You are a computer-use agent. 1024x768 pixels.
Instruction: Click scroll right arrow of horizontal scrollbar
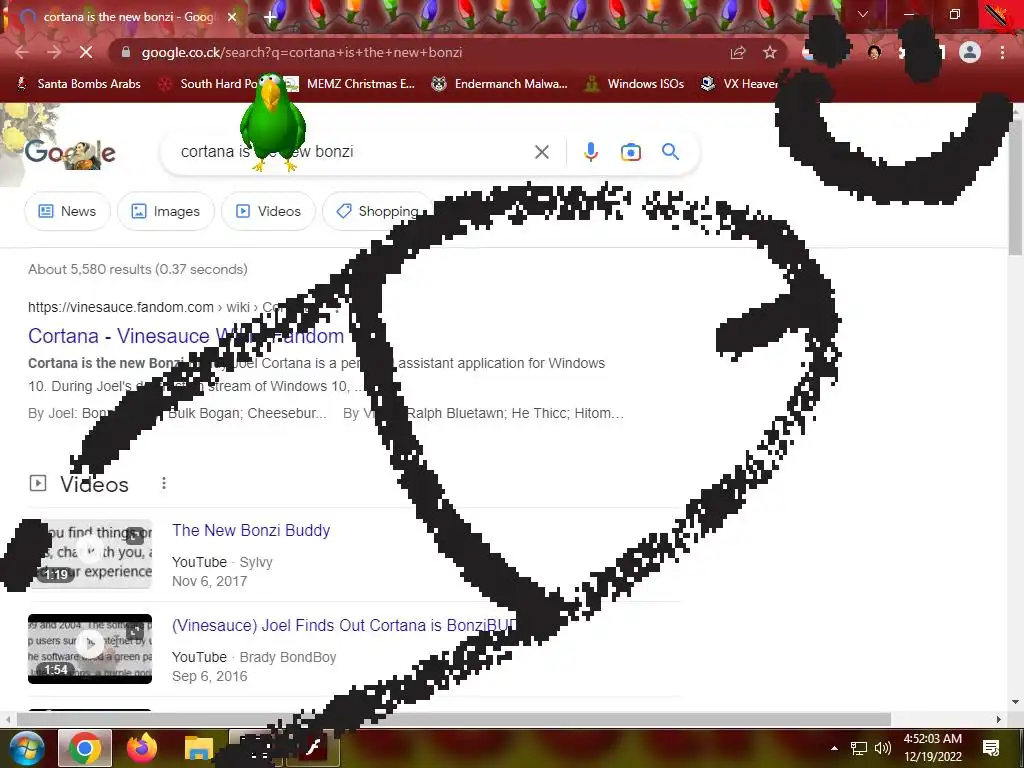[x=999, y=719]
